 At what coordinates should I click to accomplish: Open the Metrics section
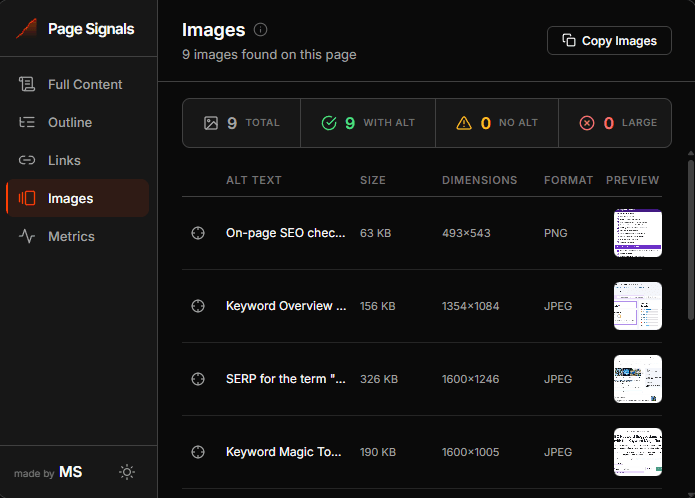78,236
